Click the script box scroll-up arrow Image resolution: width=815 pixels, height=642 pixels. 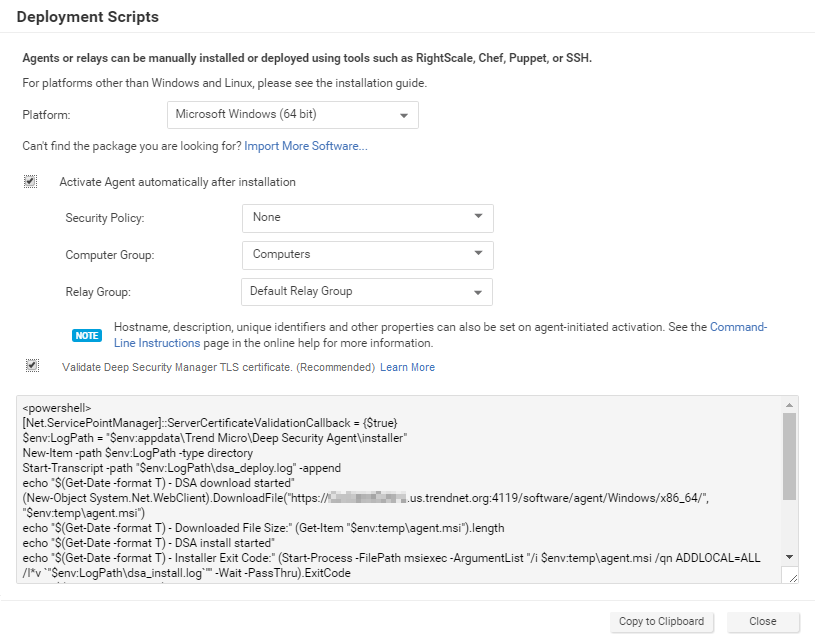tap(789, 405)
